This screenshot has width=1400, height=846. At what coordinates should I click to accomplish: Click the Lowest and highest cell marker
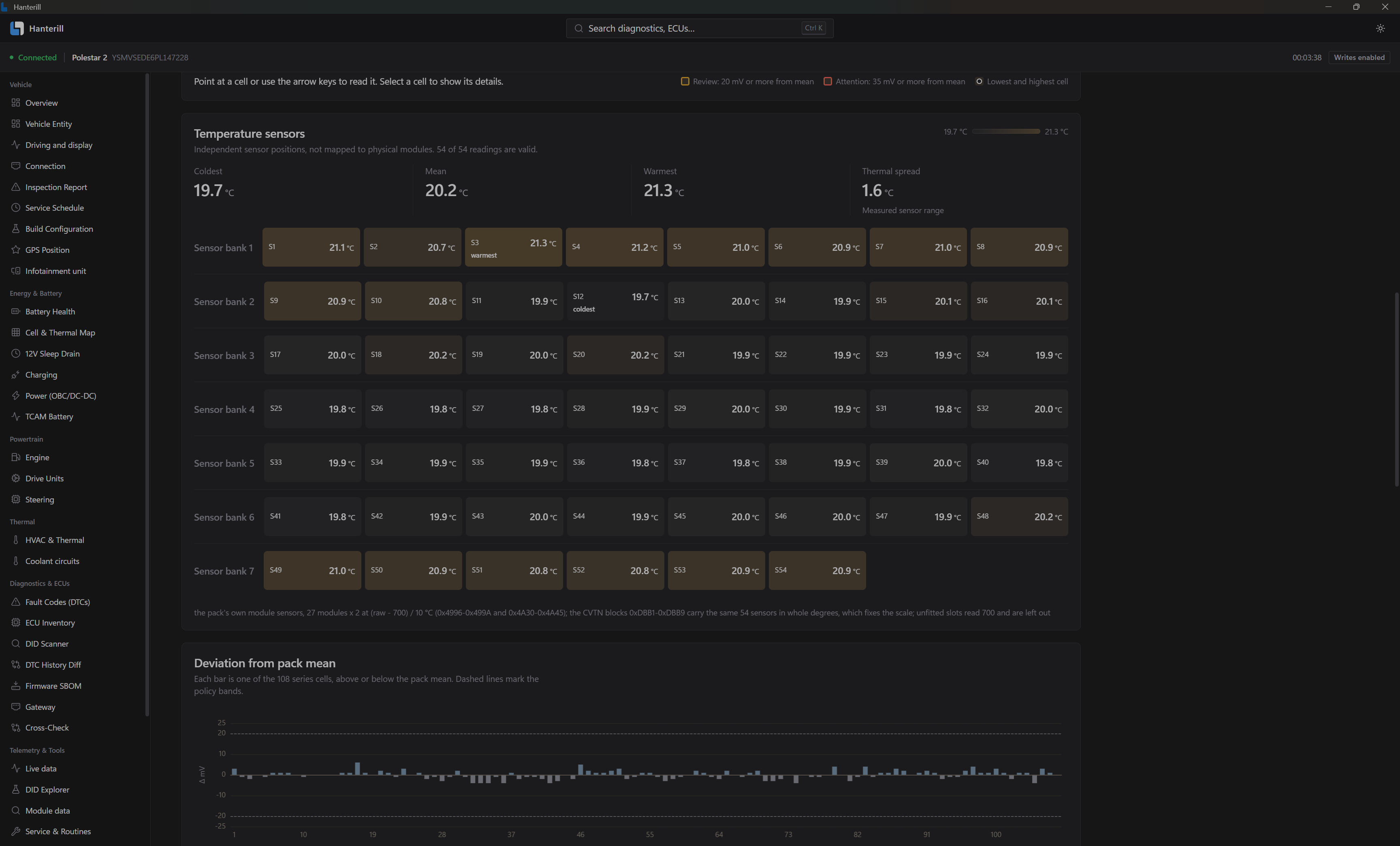click(979, 81)
